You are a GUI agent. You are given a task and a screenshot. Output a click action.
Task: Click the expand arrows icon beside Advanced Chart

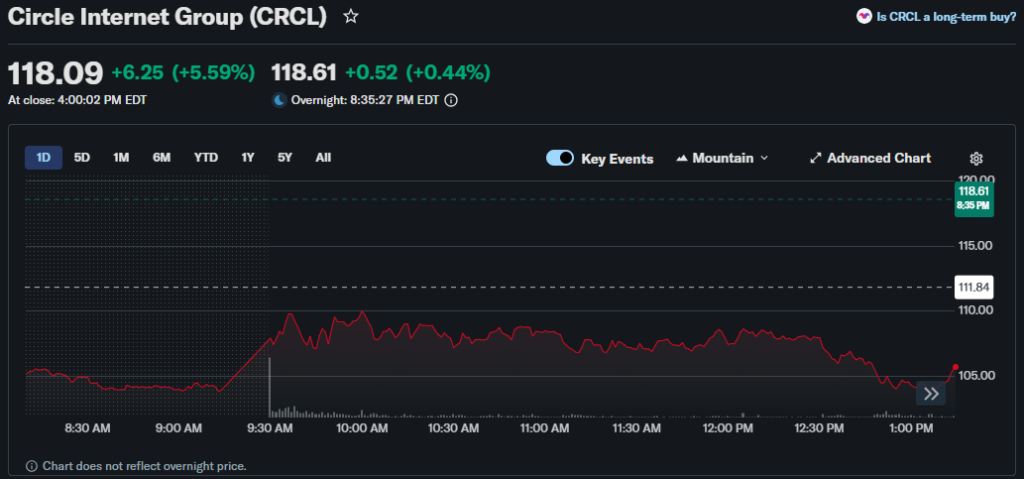815,158
